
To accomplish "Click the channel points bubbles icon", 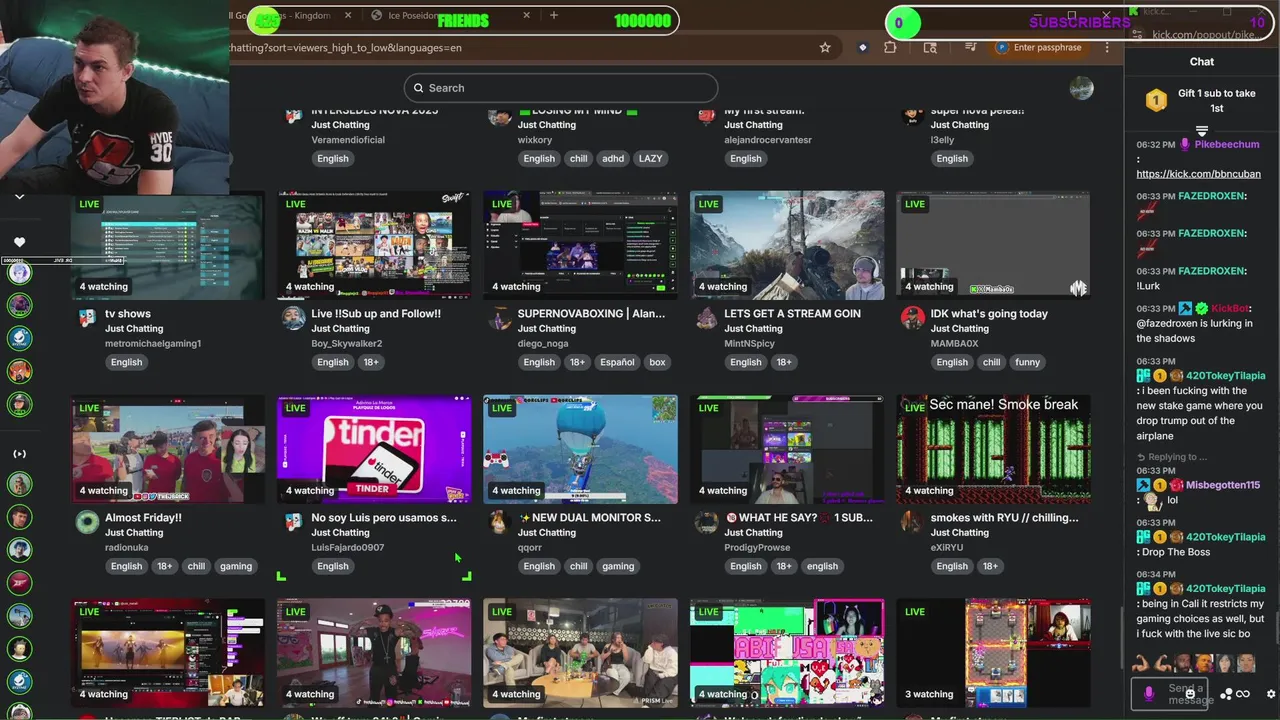I will (x=1226, y=694).
